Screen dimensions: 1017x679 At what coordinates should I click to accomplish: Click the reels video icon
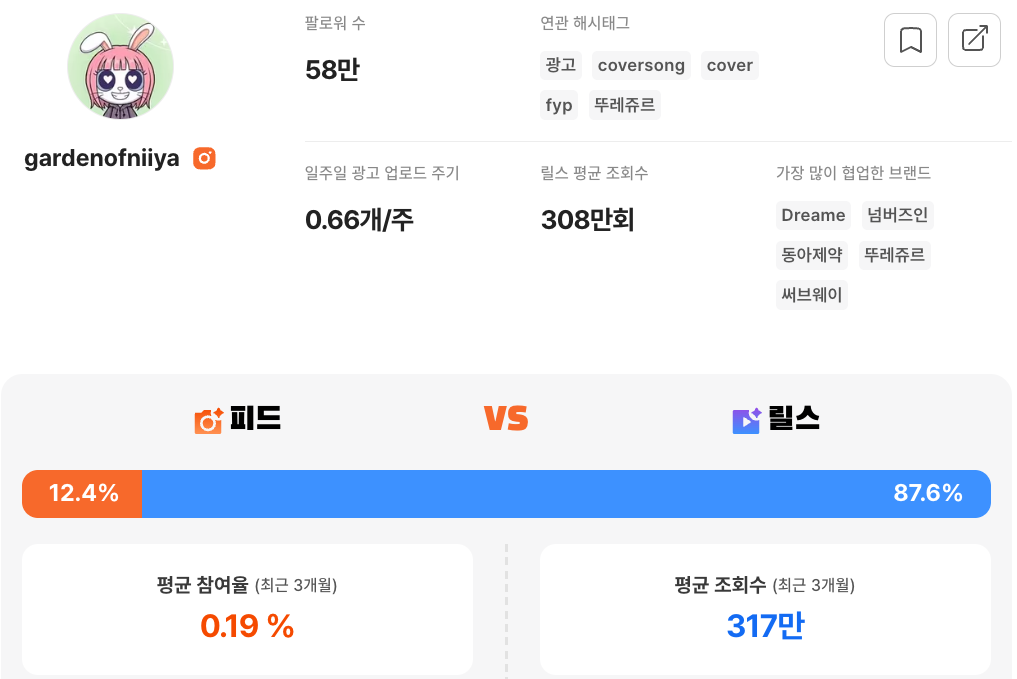[747, 421]
